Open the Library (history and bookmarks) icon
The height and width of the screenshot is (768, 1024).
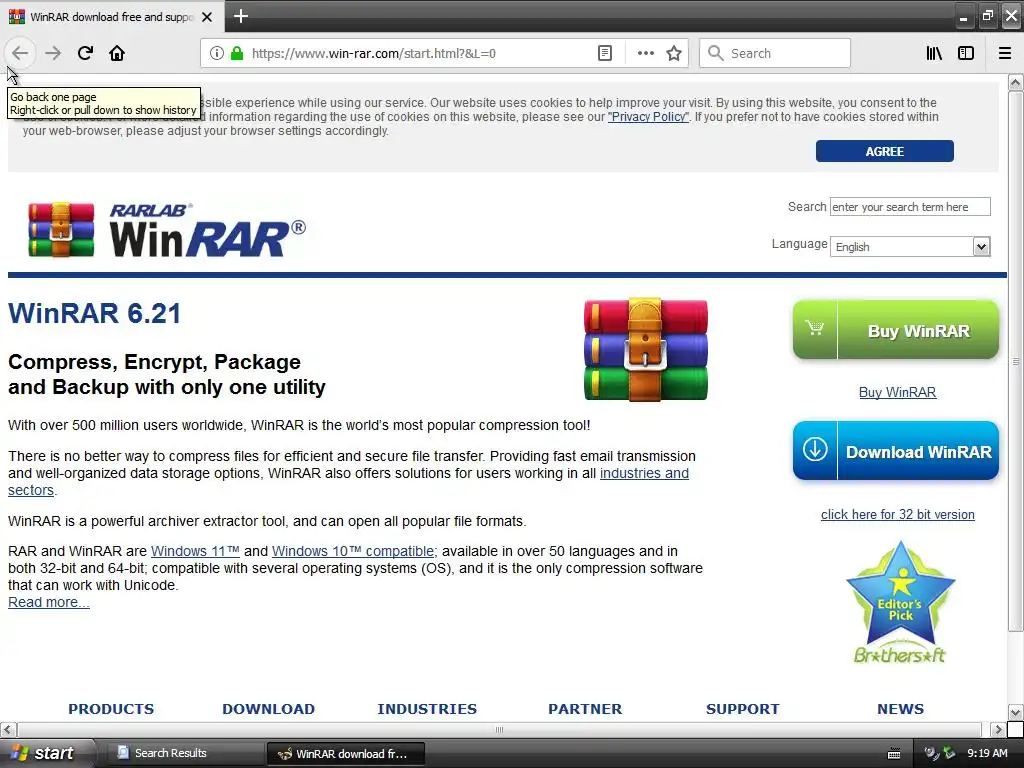pos(934,53)
